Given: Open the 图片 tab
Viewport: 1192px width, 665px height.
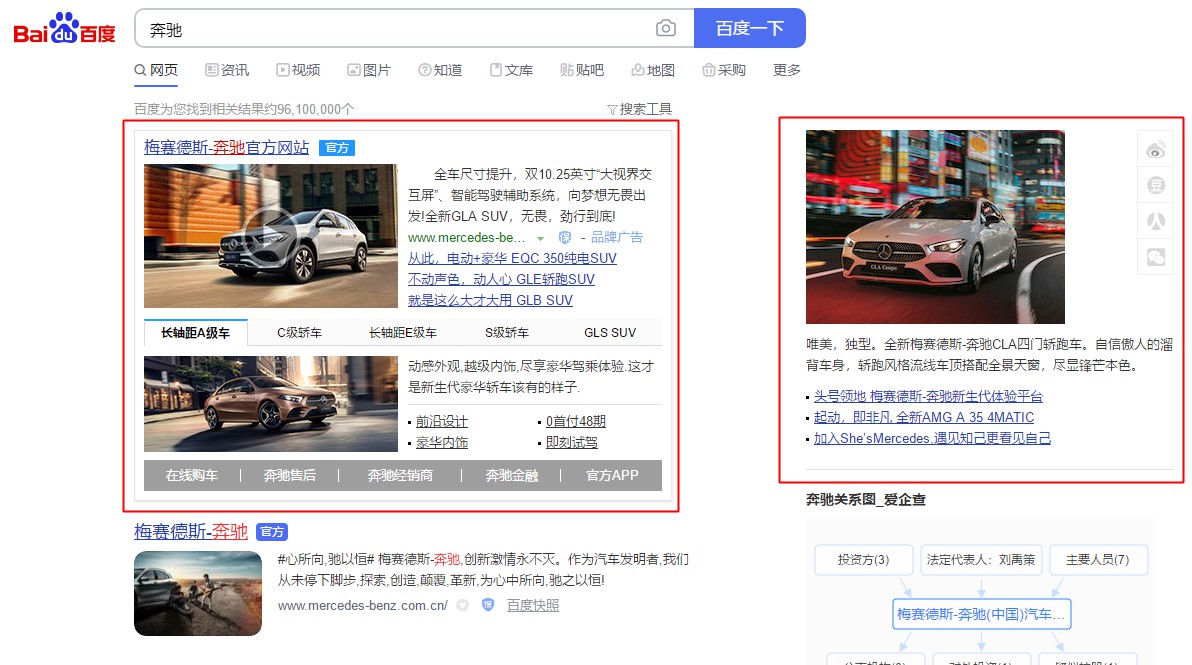Looking at the screenshot, I should pyautogui.click(x=369, y=70).
